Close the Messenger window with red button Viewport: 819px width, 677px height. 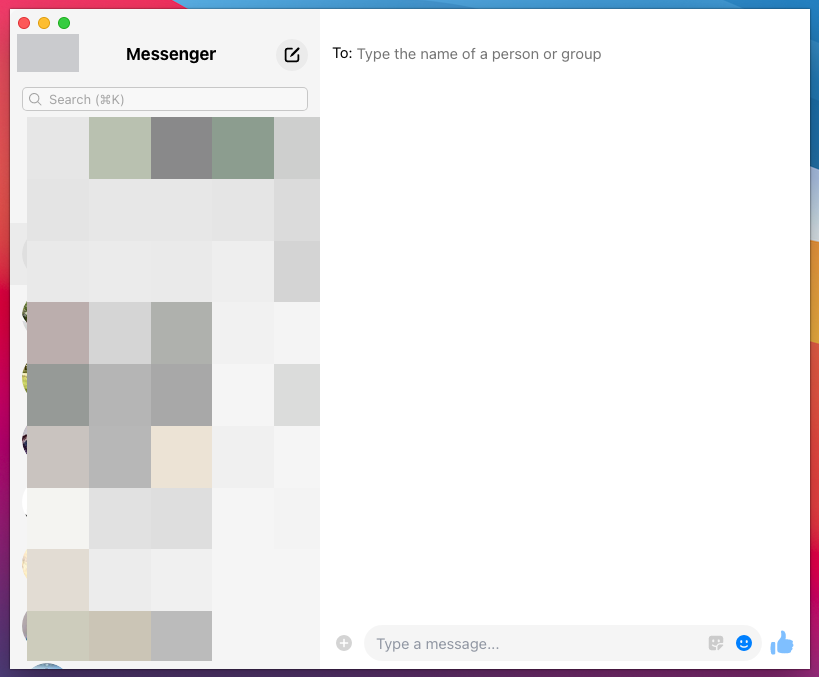24,23
